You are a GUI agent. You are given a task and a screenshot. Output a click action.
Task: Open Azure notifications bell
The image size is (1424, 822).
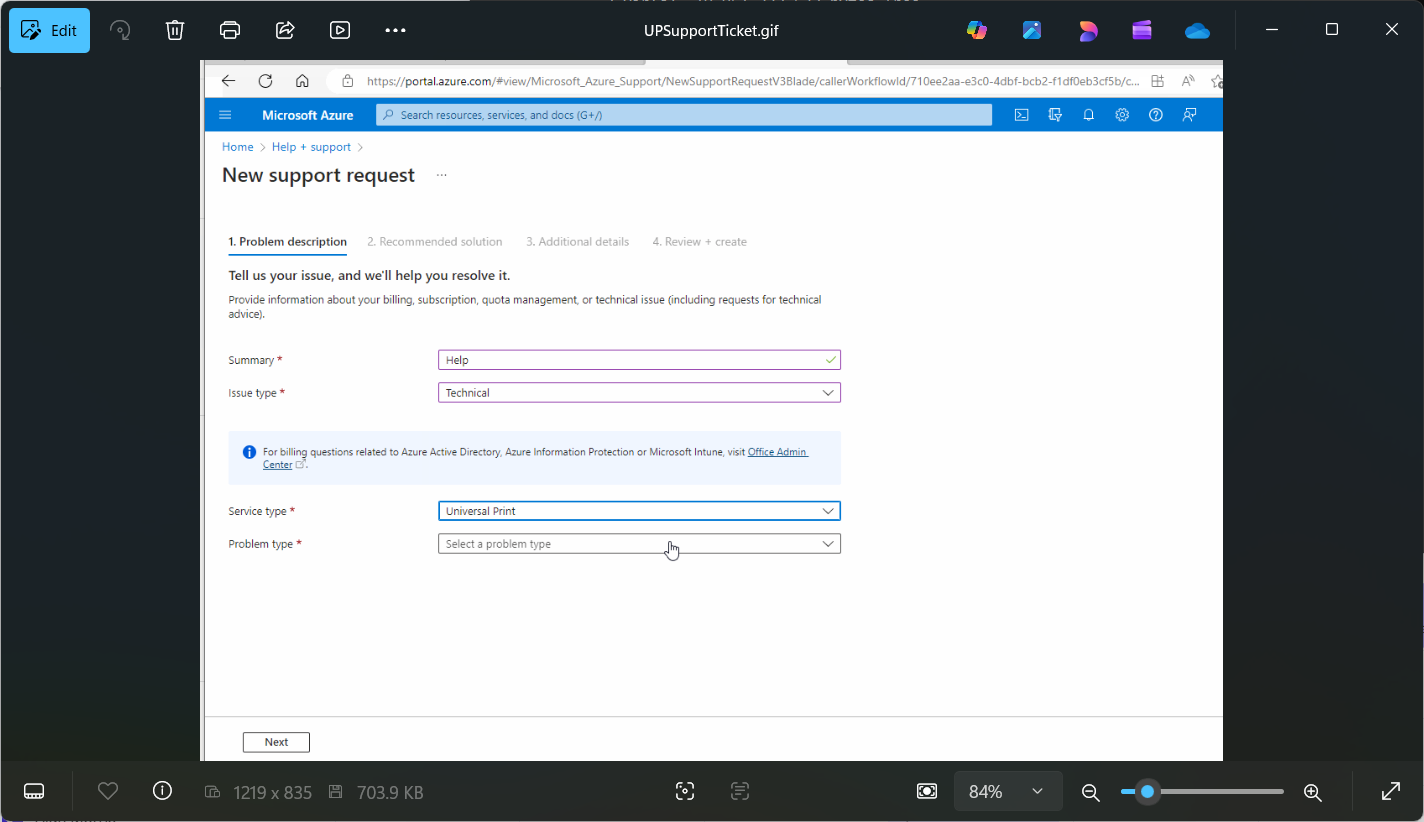pos(1088,115)
